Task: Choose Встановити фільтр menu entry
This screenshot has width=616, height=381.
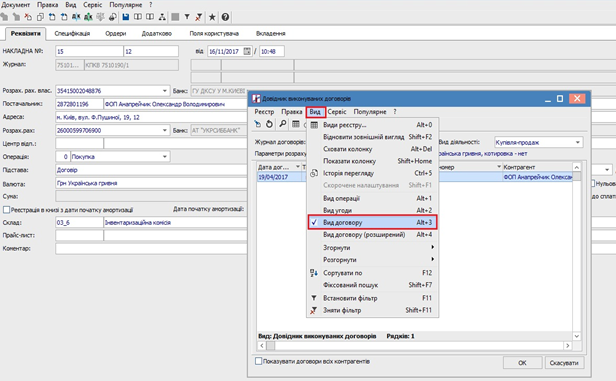Action: pyautogui.click(x=372, y=298)
